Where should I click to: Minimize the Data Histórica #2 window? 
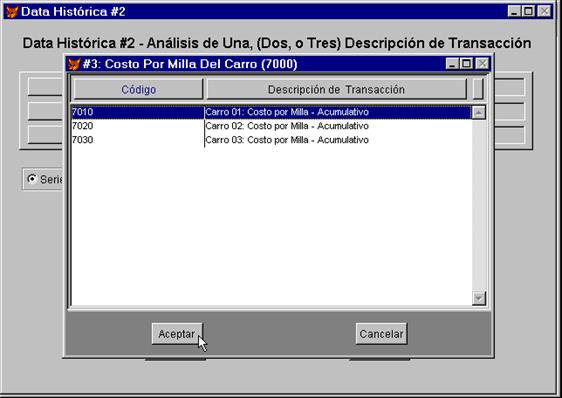click(x=514, y=11)
